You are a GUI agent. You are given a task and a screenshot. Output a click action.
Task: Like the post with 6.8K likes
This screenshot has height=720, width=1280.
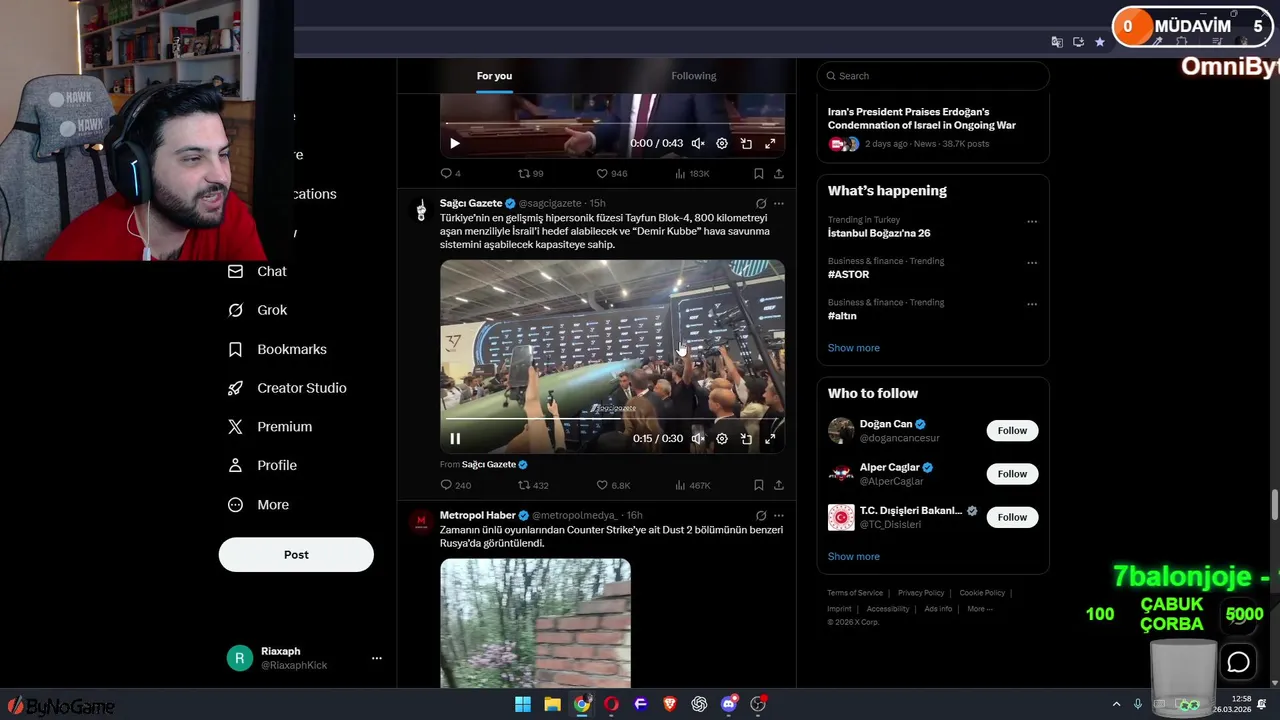[613, 485]
